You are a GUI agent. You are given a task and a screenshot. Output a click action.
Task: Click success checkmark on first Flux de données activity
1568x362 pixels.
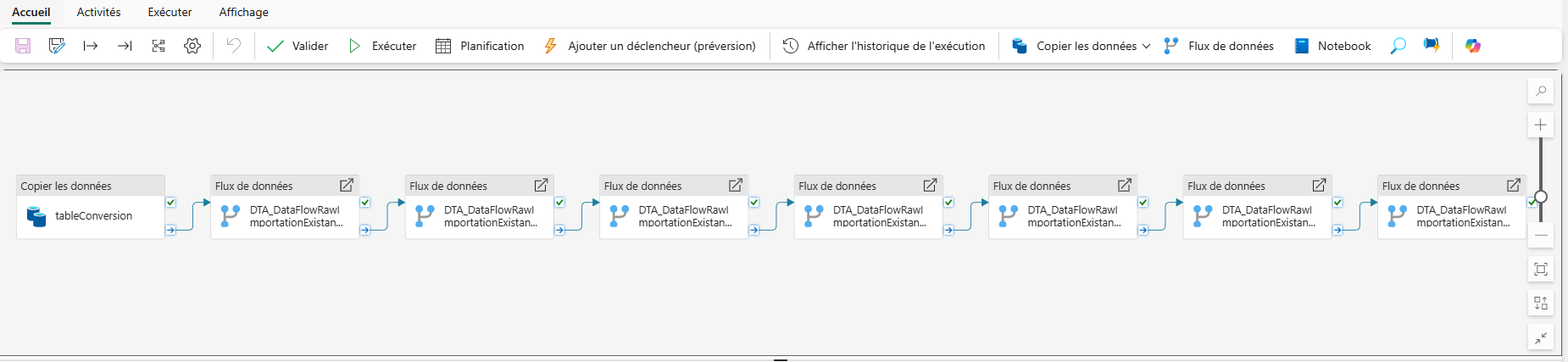pyautogui.click(x=365, y=203)
